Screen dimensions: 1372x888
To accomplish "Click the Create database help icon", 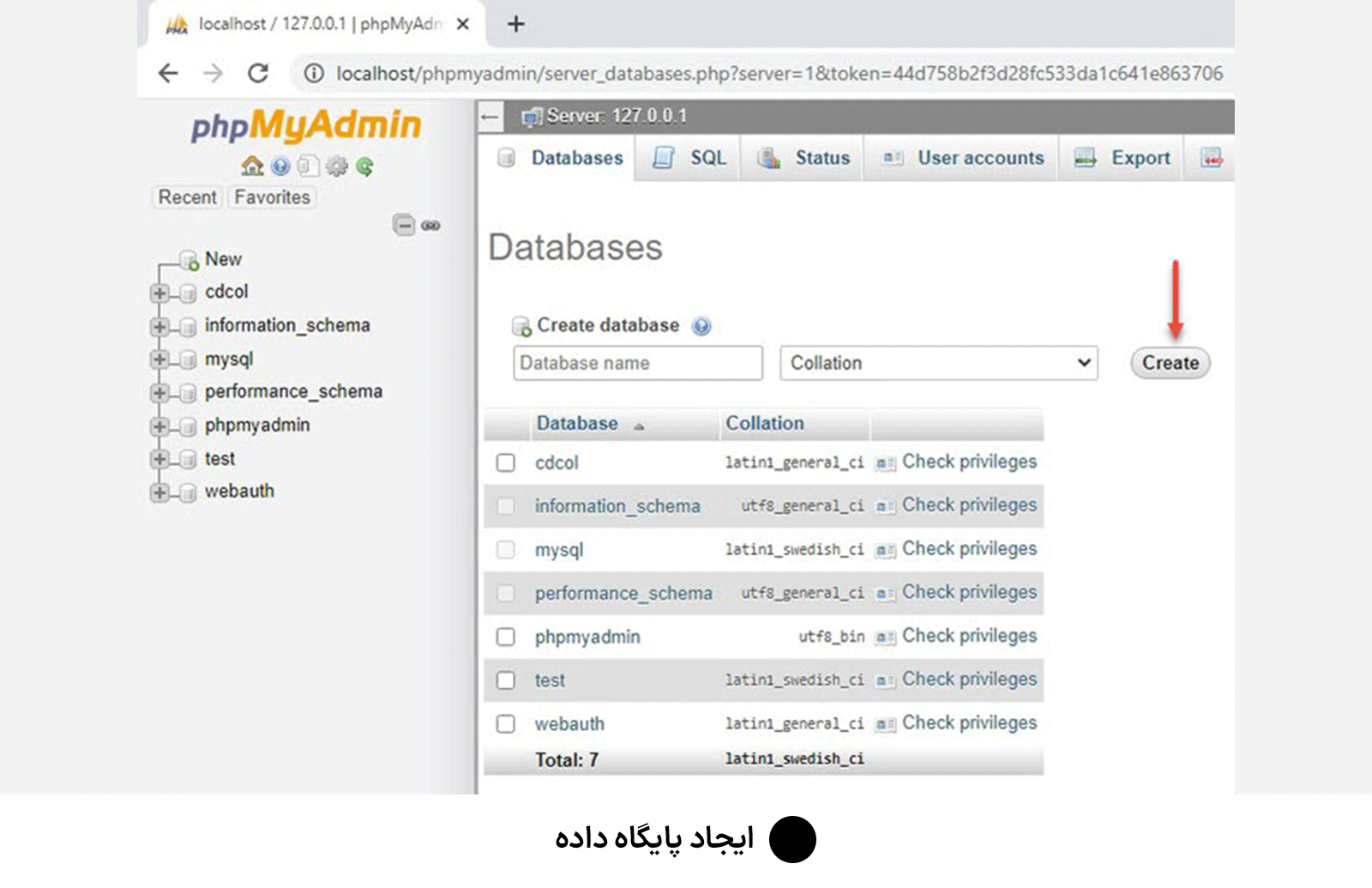I will point(701,326).
